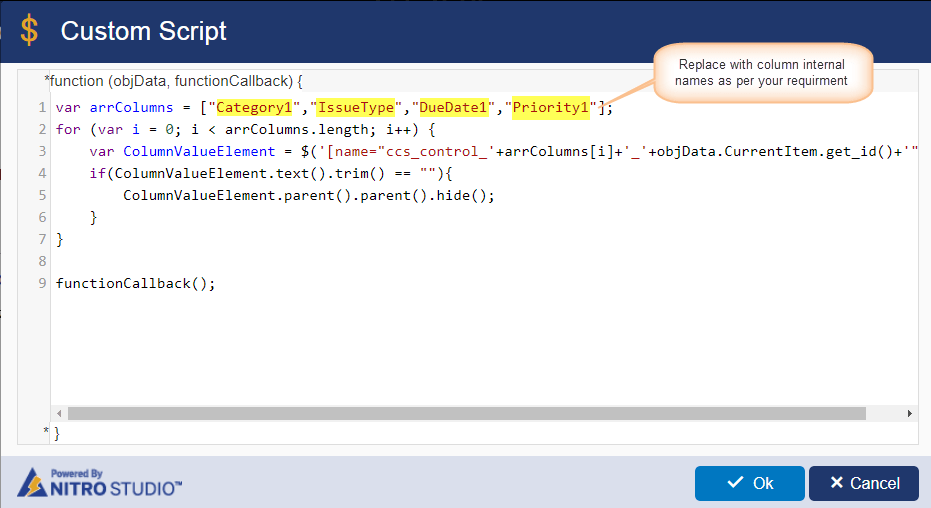
Task: Place the cursor on line 9 functionCallback()
Action: (x=135, y=284)
